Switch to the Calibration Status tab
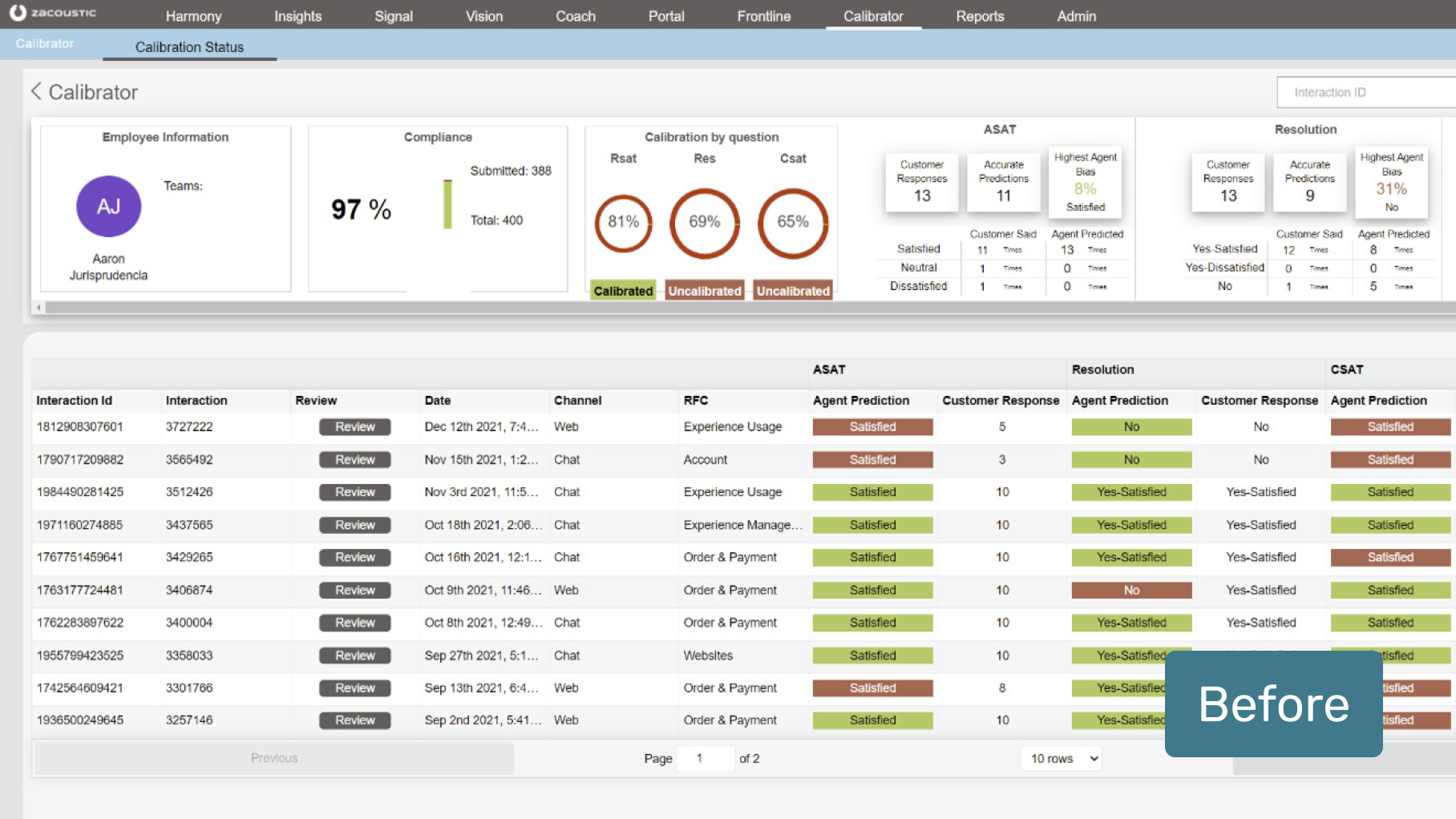 [189, 47]
